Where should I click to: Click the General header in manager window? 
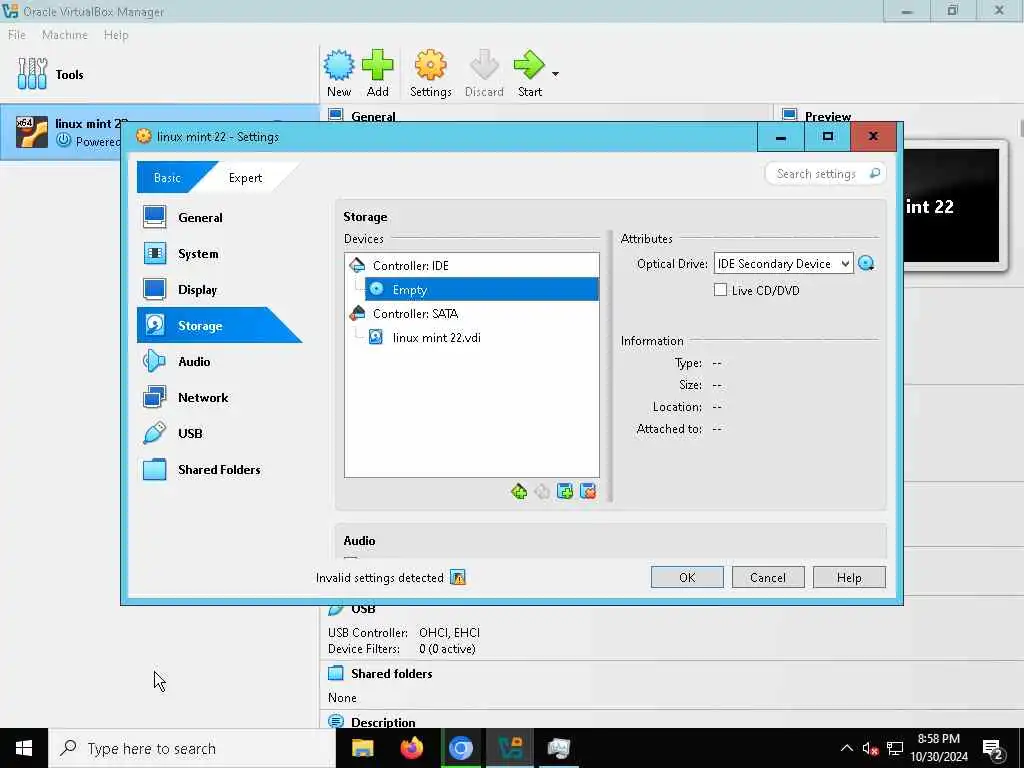tap(373, 116)
